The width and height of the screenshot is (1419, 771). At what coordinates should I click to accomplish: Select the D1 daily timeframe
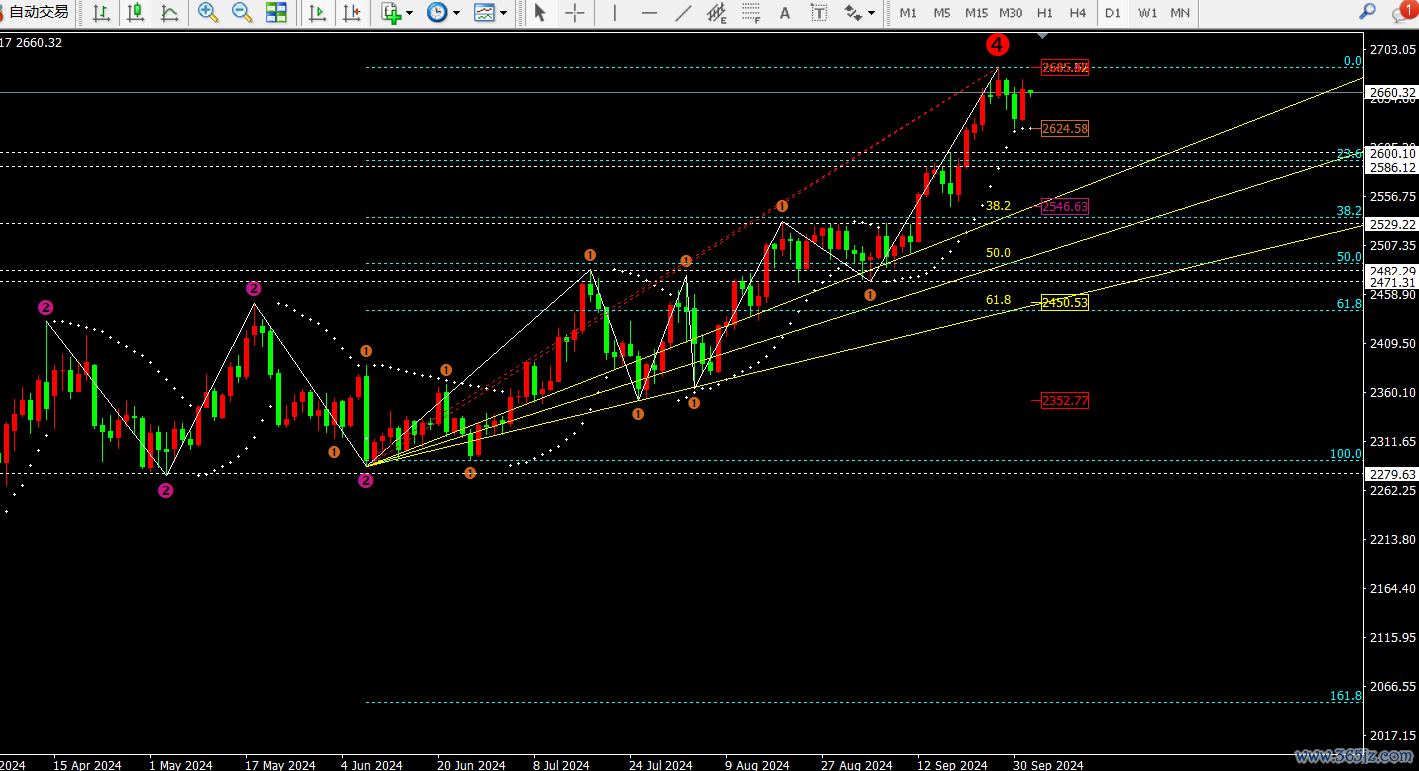click(1113, 13)
